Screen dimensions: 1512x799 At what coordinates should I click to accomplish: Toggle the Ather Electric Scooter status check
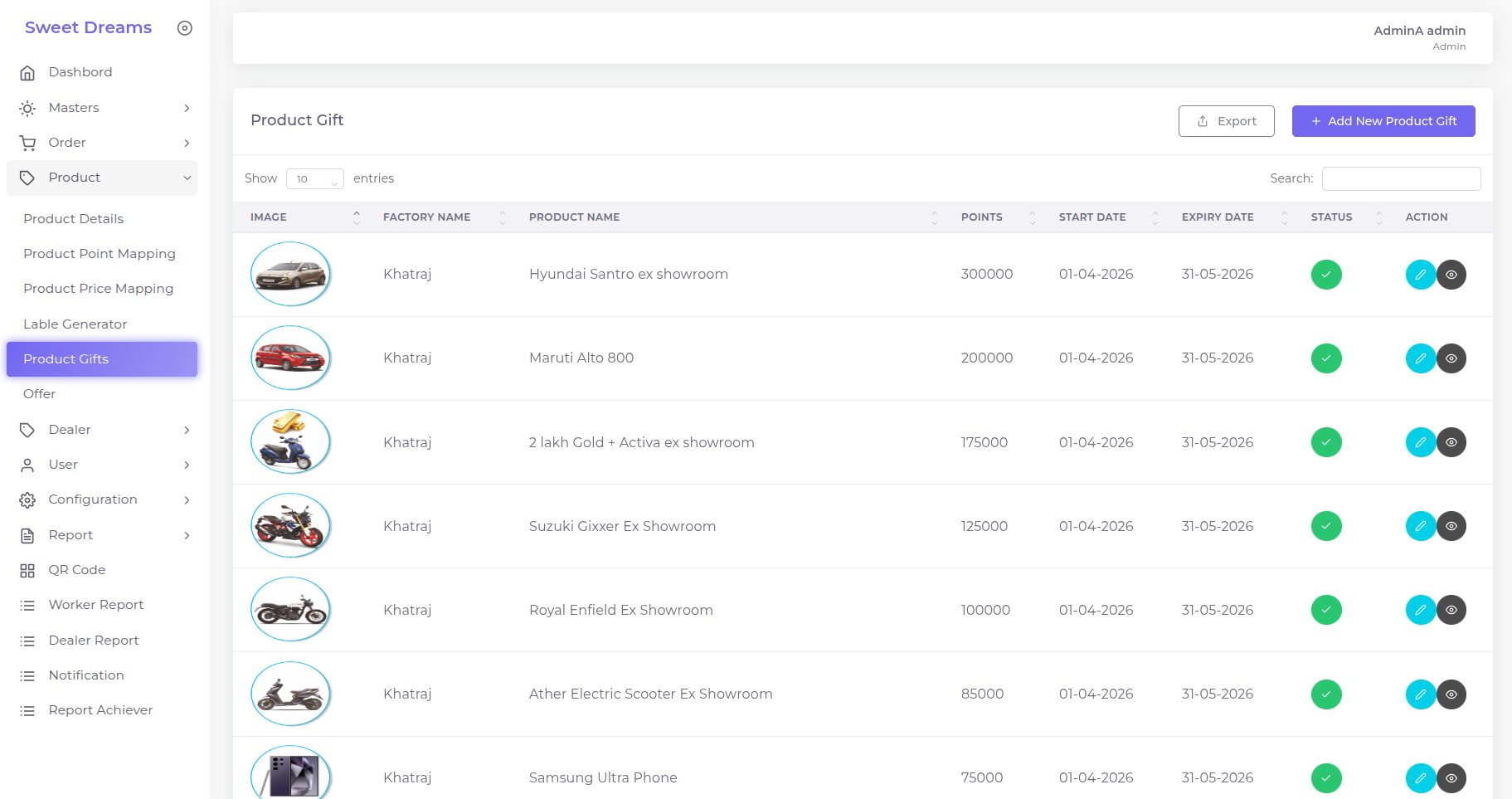[1326, 694]
